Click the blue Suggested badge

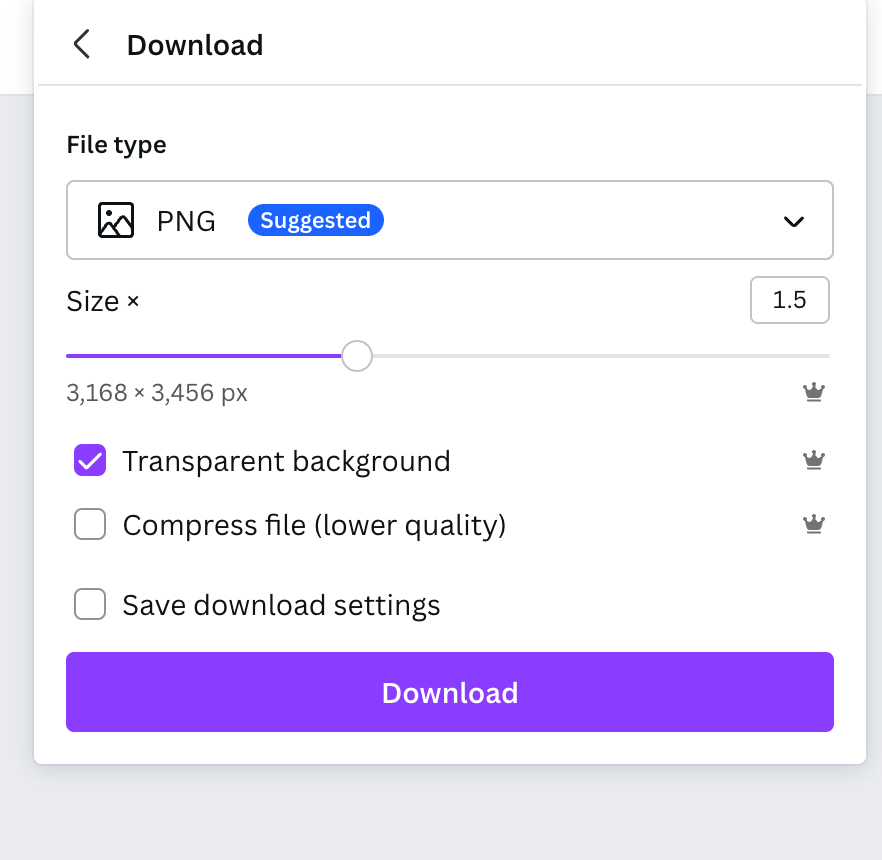(316, 220)
